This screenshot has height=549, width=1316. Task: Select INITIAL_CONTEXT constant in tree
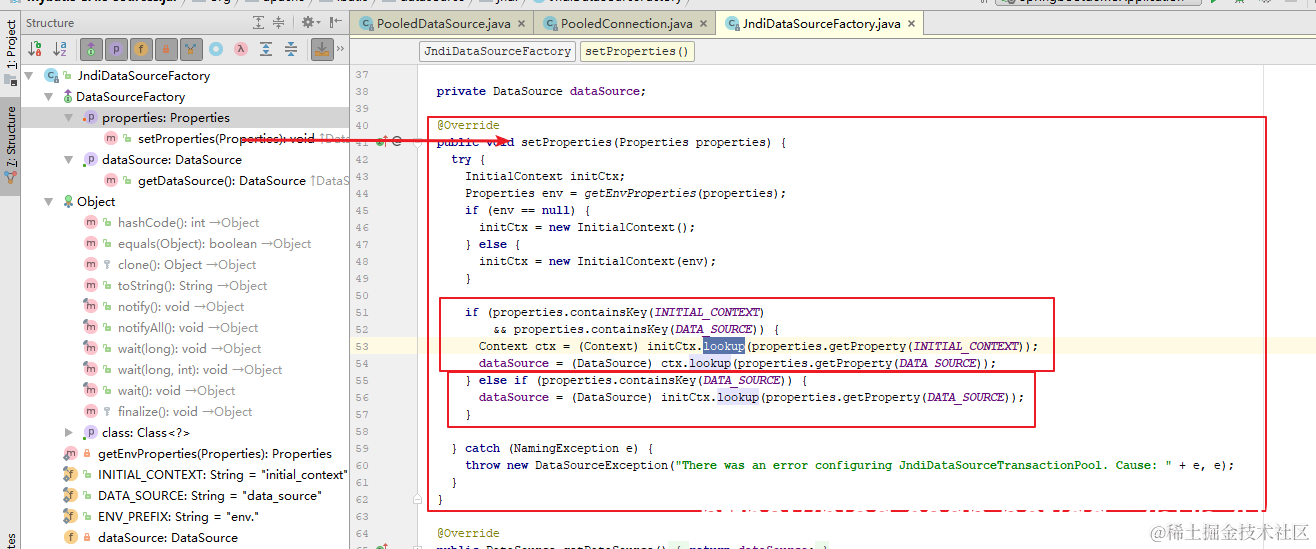pos(222,475)
